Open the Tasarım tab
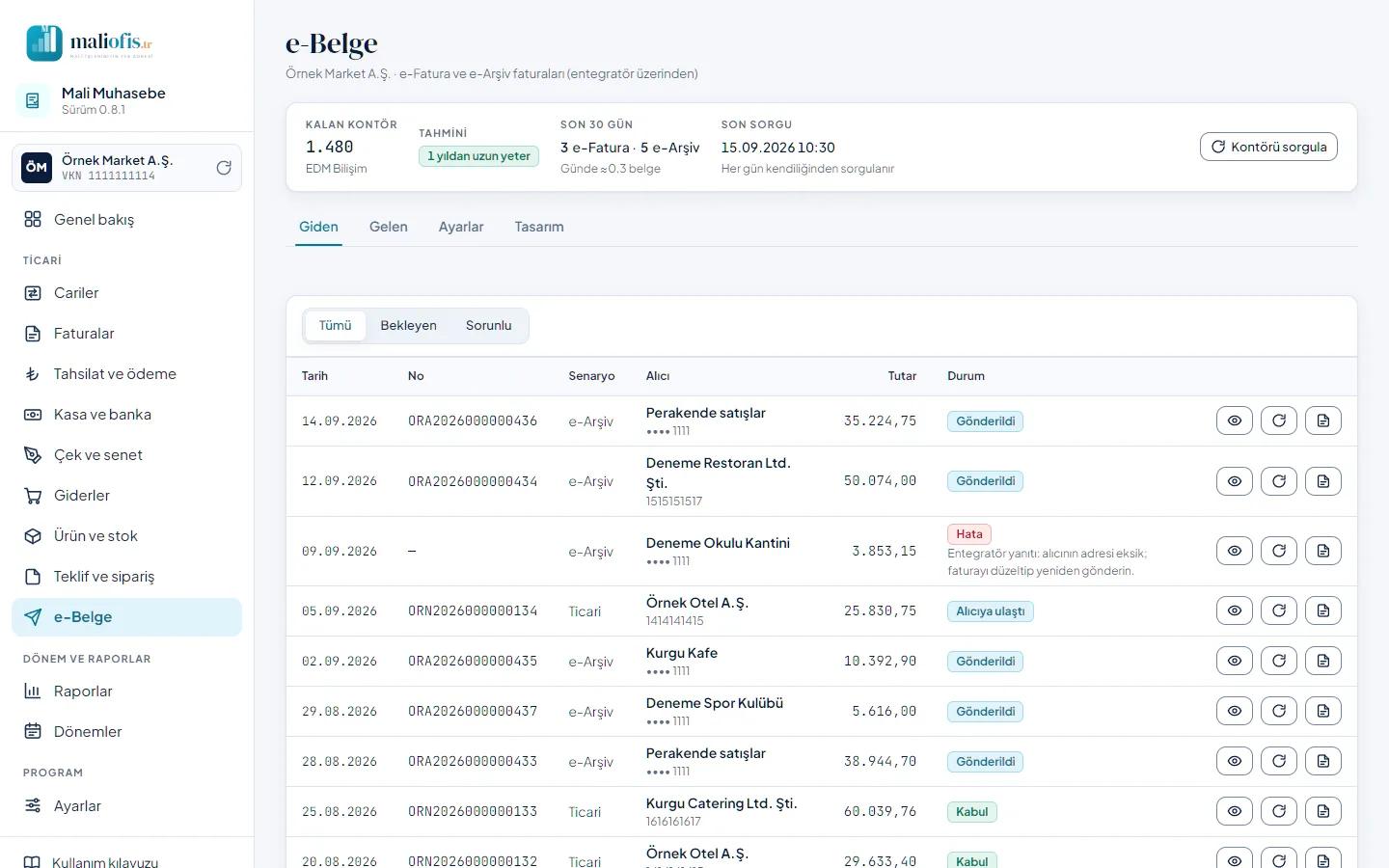This screenshot has height=868, width=1389. point(539,227)
